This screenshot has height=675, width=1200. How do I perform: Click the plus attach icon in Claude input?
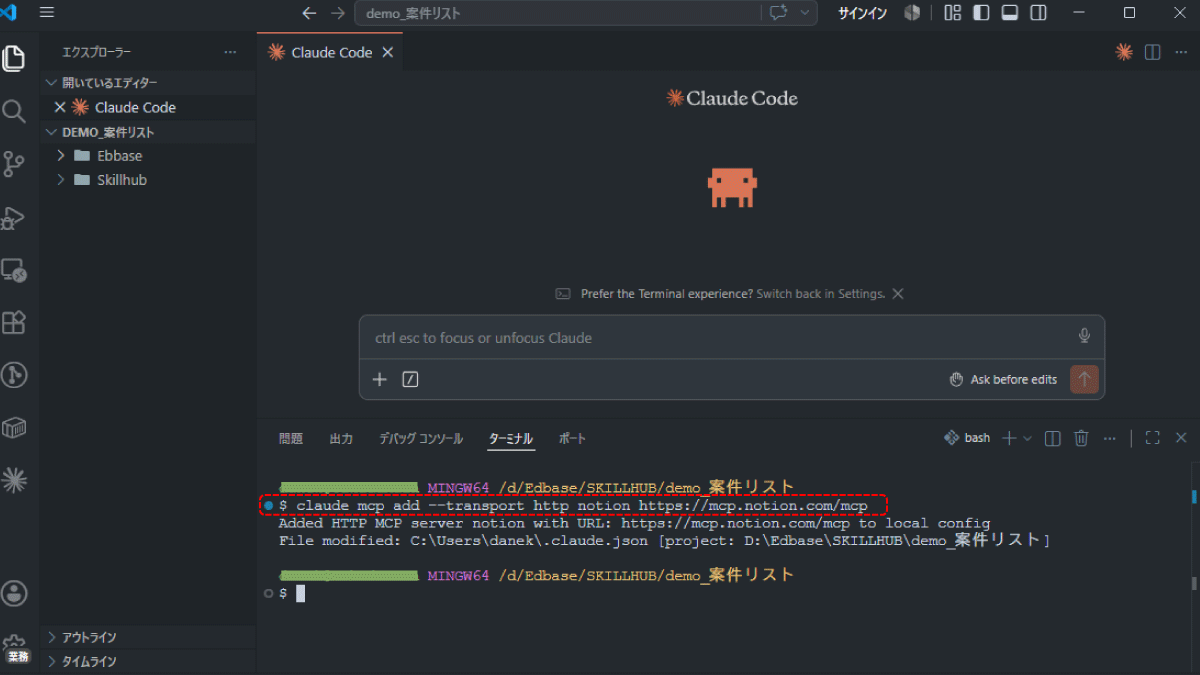point(380,379)
